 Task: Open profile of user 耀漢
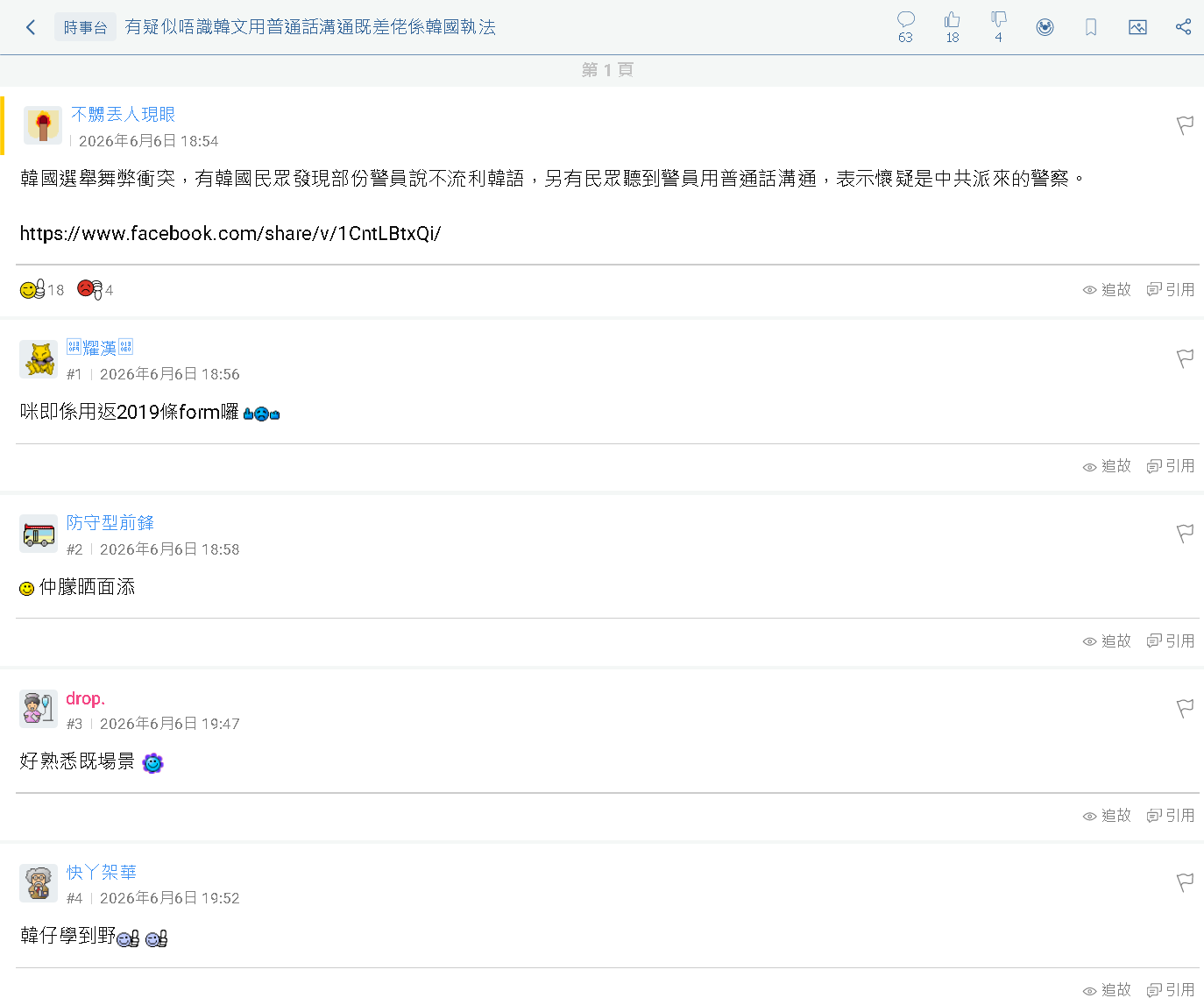100,348
